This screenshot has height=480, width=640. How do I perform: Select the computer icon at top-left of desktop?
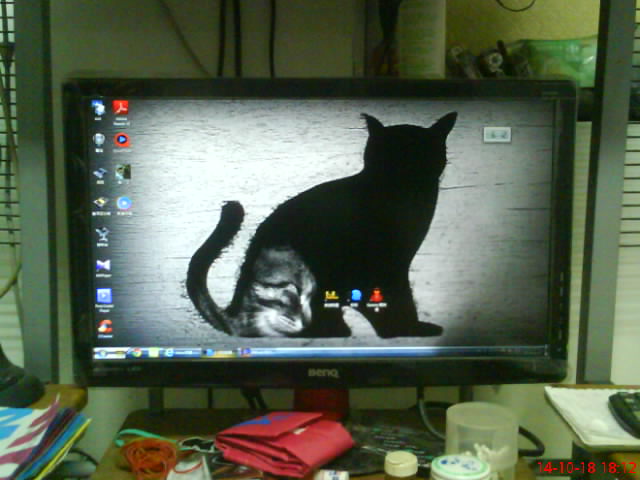98,108
